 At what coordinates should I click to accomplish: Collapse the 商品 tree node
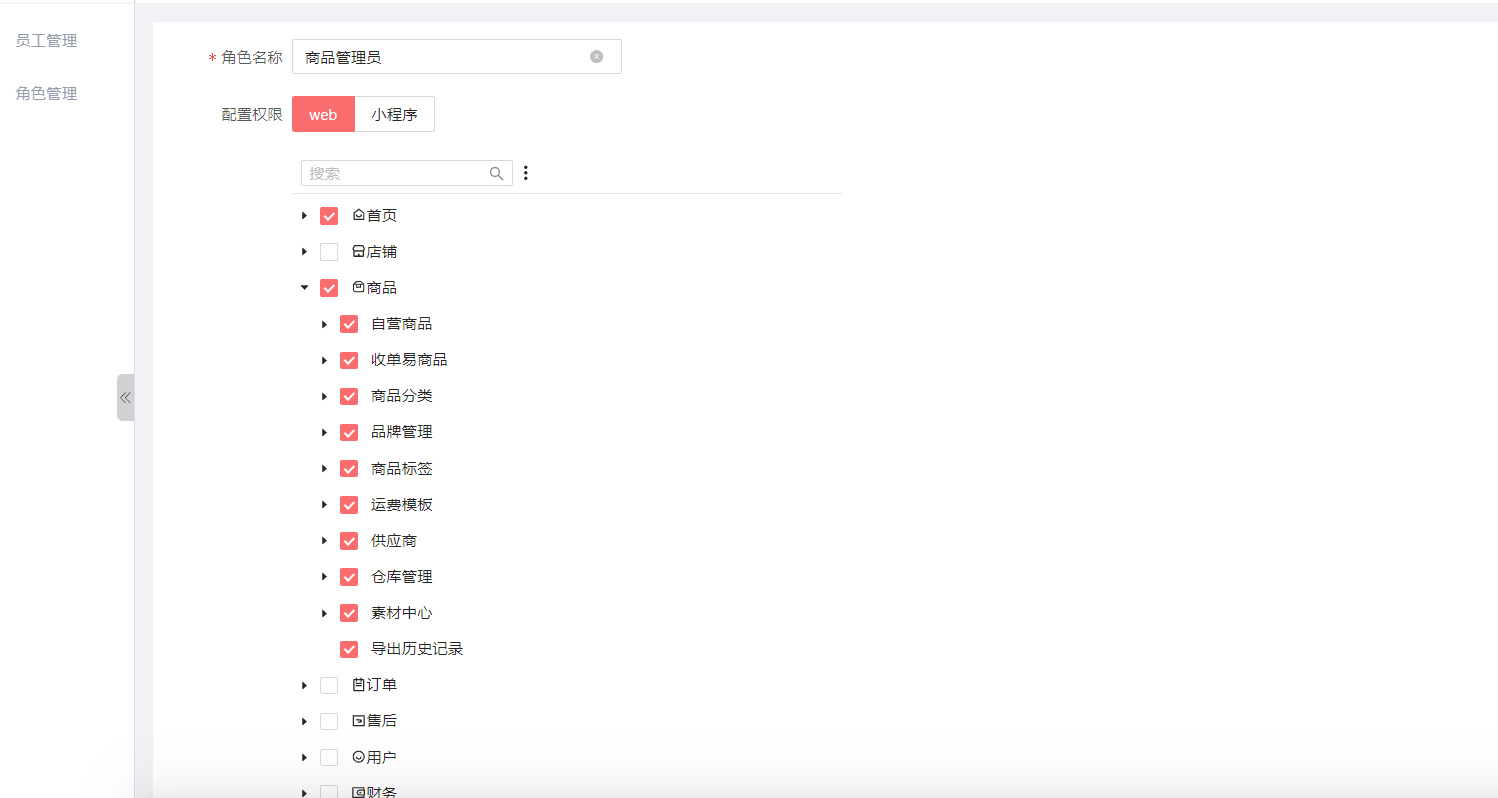click(304, 288)
